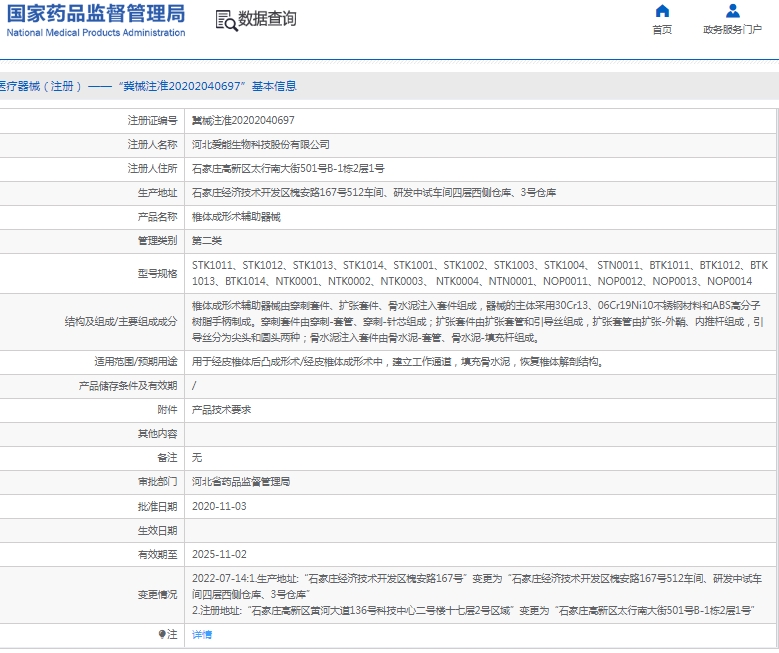Click the product name 椎体成形术辅助器械
Image resolution: width=779 pixels, height=653 pixels.
(x=236, y=217)
